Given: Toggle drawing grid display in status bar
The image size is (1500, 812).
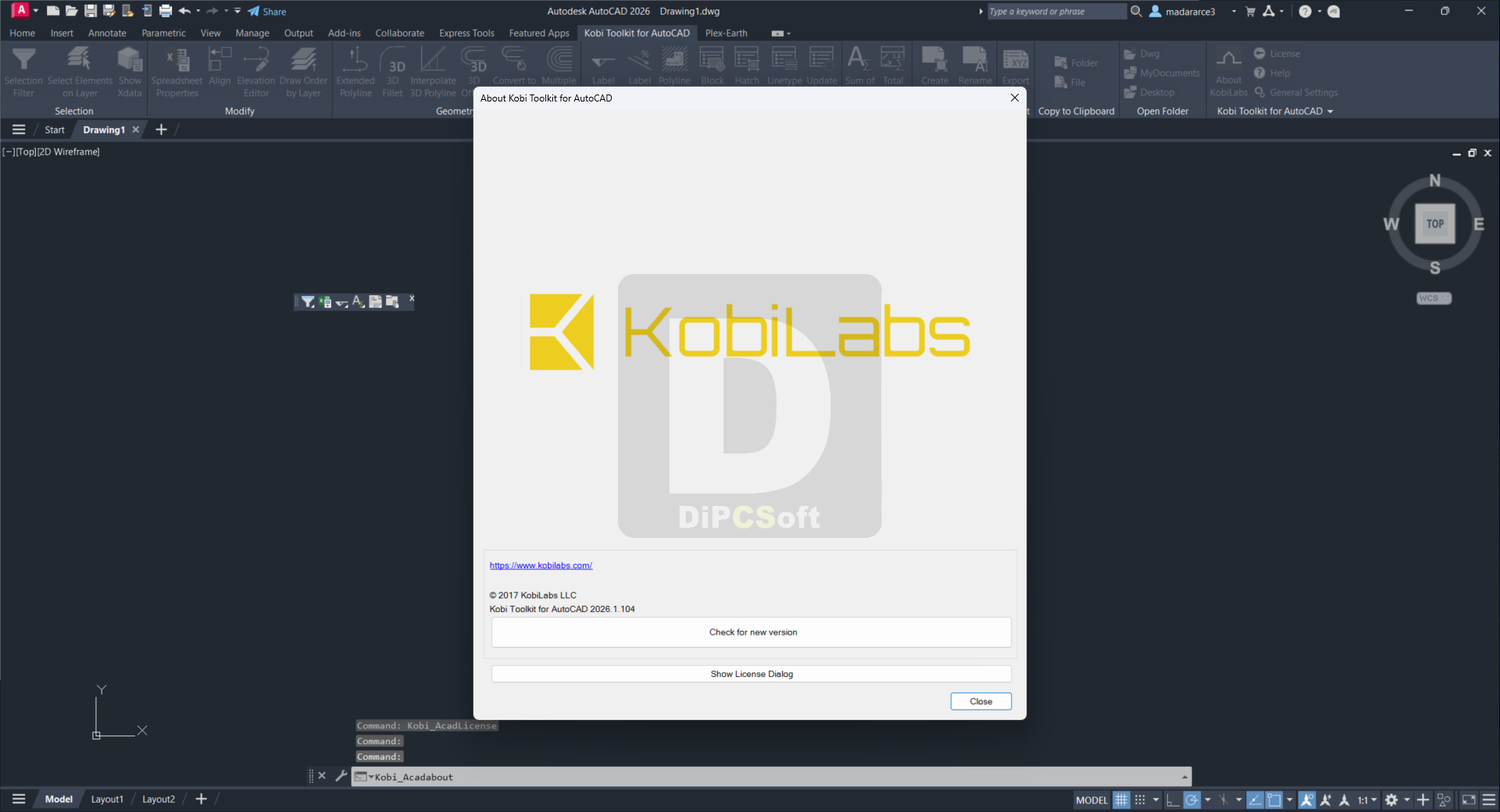Looking at the screenshot, I should pyautogui.click(x=1121, y=800).
